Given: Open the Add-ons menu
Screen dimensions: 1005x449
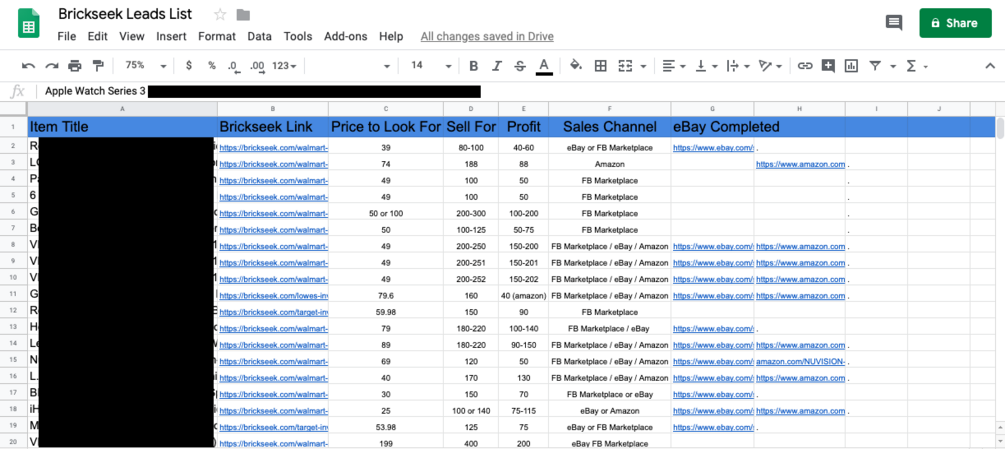Looking at the screenshot, I should point(345,37).
